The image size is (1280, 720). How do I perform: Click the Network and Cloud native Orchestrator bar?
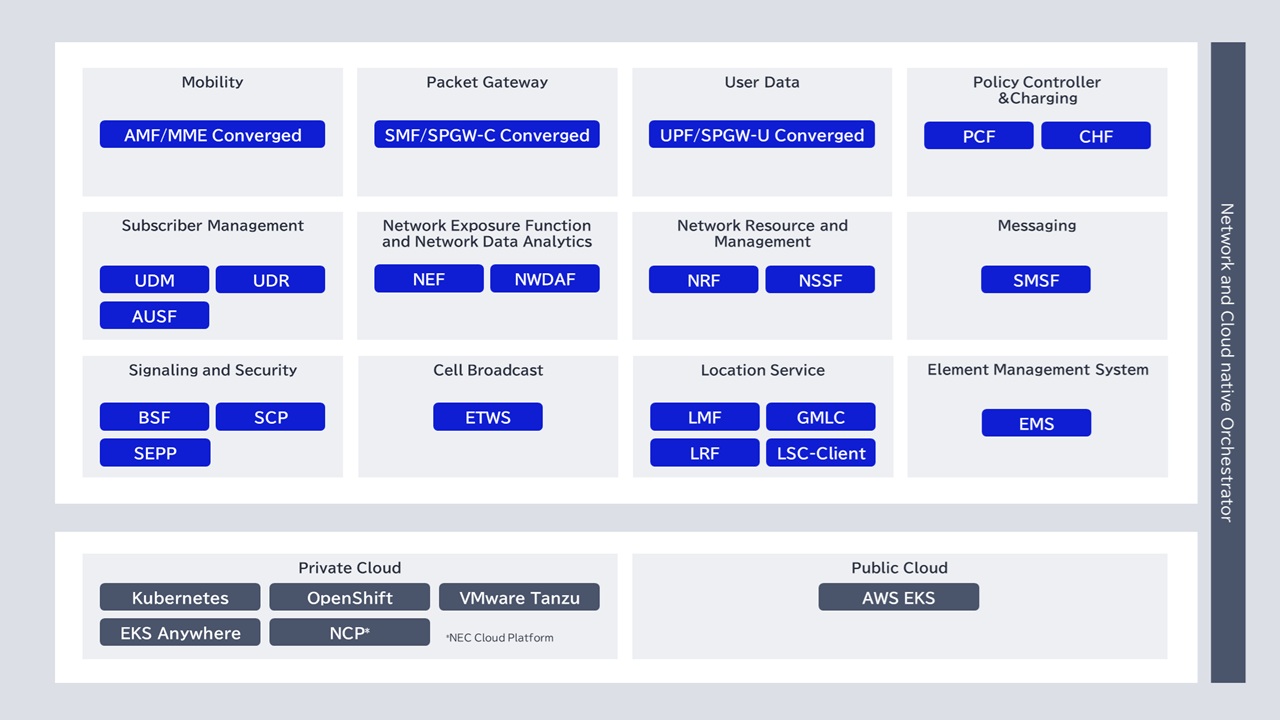coord(1227,362)
